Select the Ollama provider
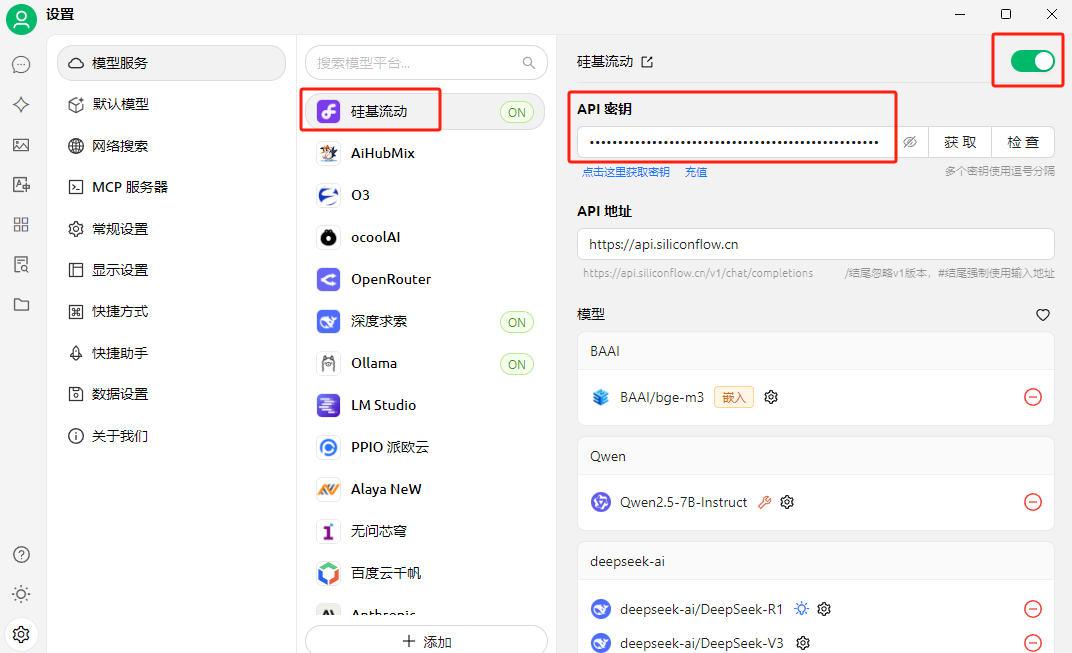This screenshot has width=1072, height=653. 425,363
